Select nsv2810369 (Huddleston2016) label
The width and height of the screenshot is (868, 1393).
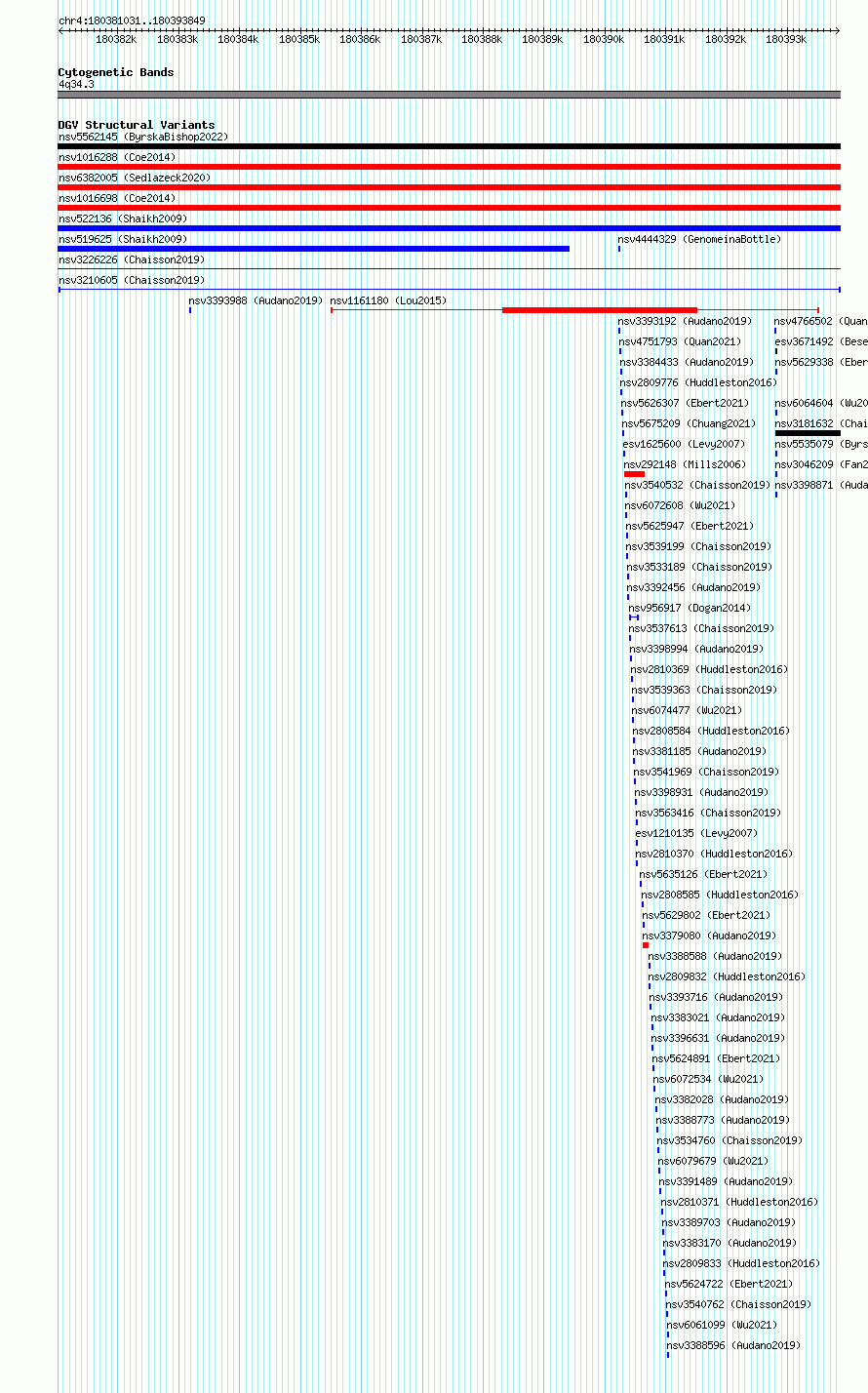pos(709,670)
